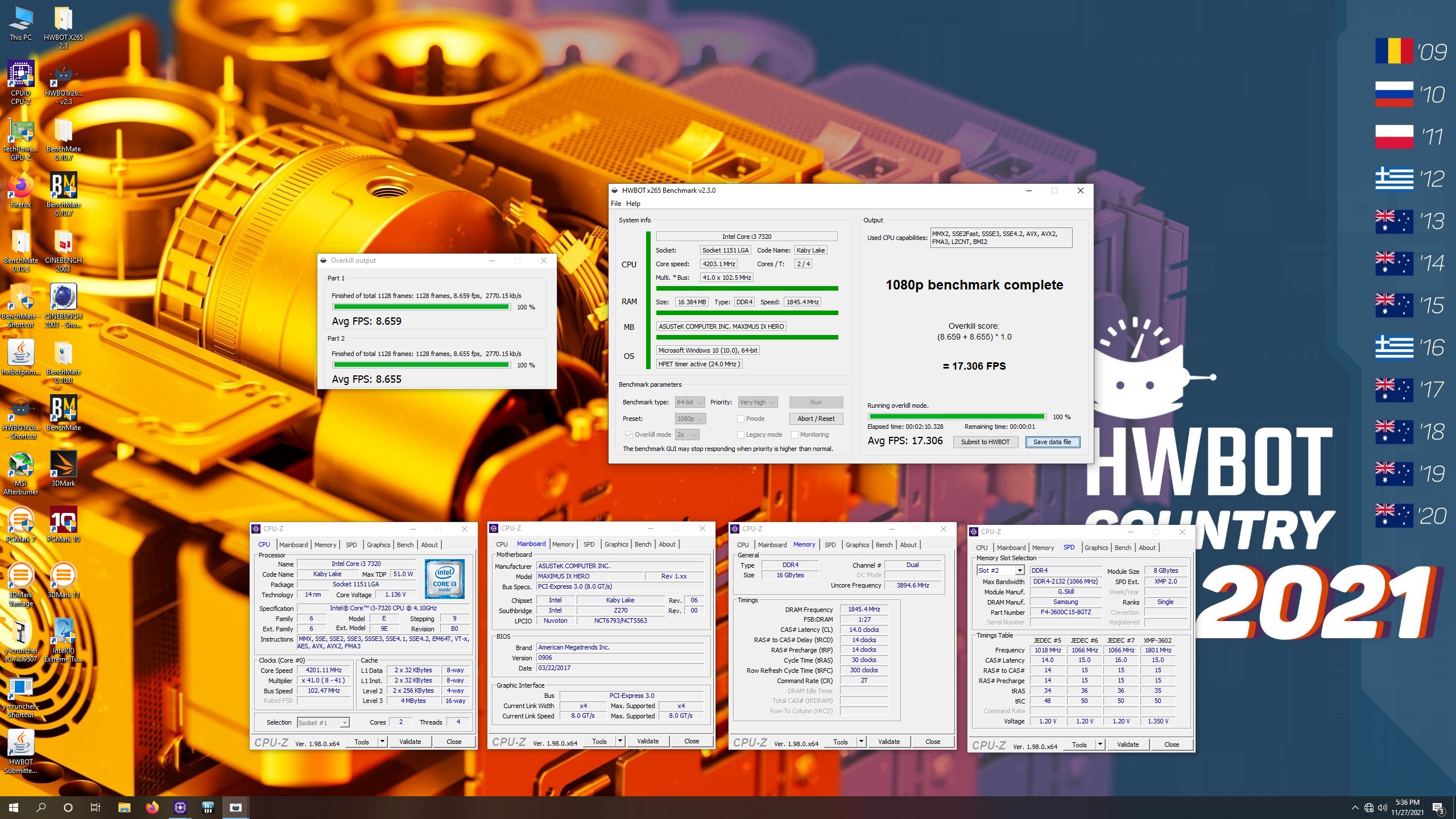Switch to Graphics tab in CPU-Z Mainboard window
This screenshot has height=819, width=1456.
click(616, 544)
